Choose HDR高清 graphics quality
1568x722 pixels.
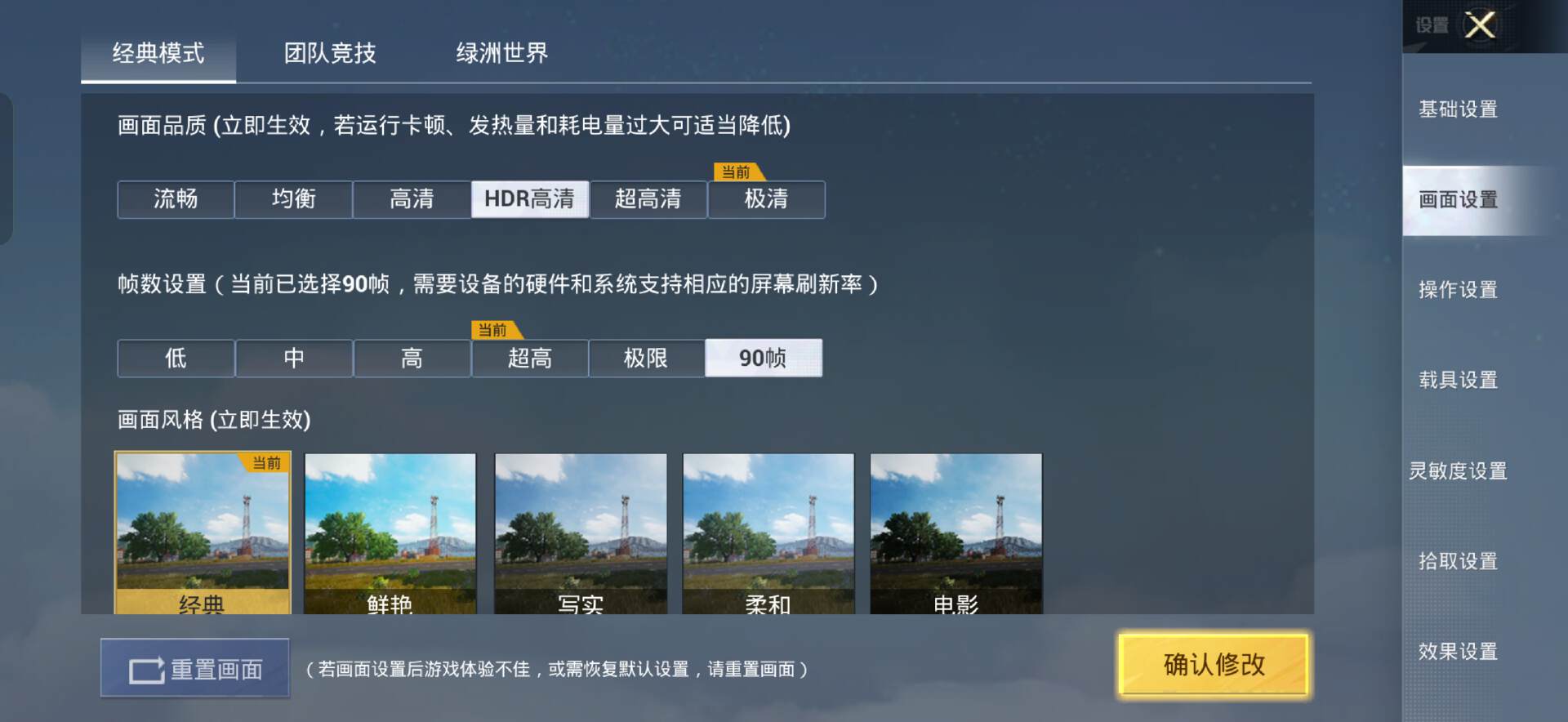(530, 199)
